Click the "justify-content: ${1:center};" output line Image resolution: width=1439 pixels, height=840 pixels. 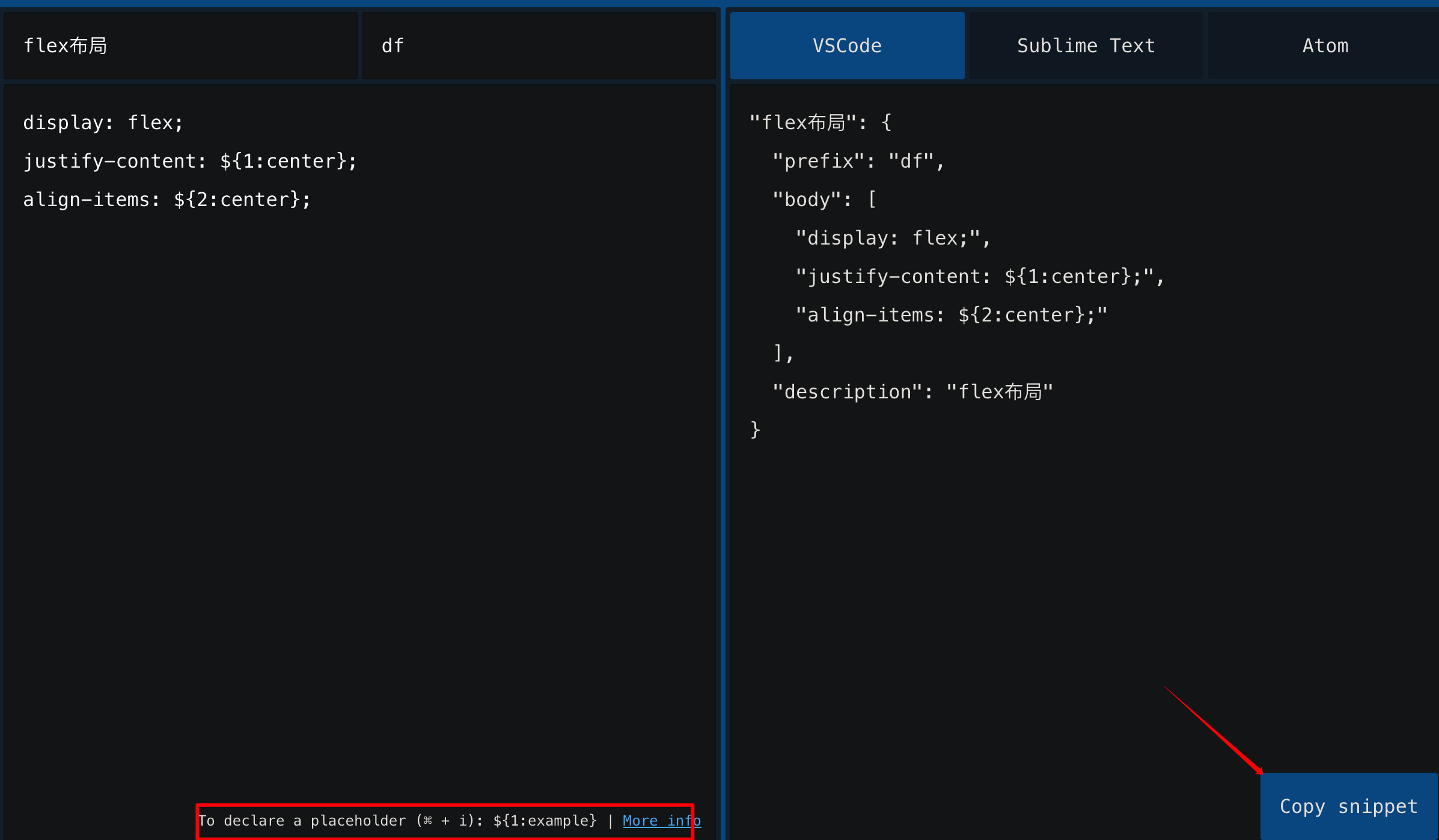pyautogui.click(x=980, y=276)
